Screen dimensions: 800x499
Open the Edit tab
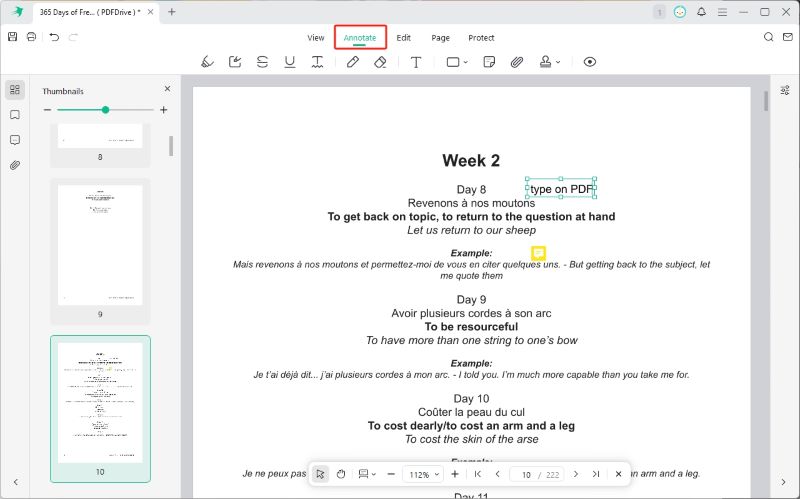tap(403, 38)
